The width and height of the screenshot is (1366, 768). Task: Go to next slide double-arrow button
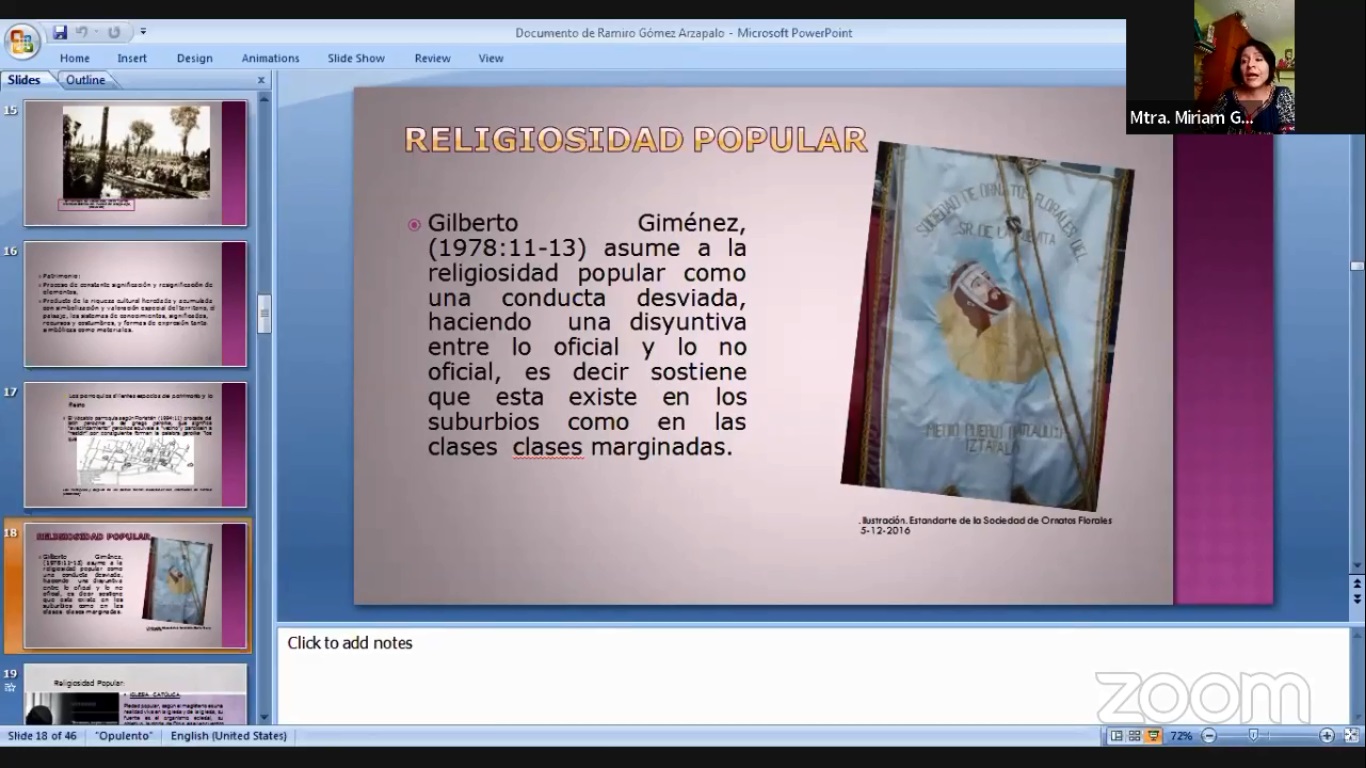(1357, 598)
